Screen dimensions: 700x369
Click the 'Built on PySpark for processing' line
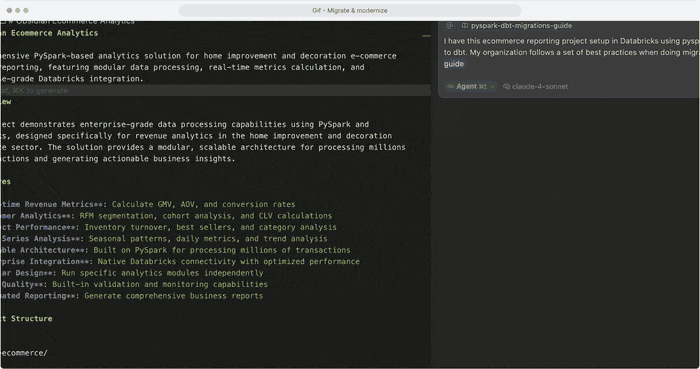(175, 250)
